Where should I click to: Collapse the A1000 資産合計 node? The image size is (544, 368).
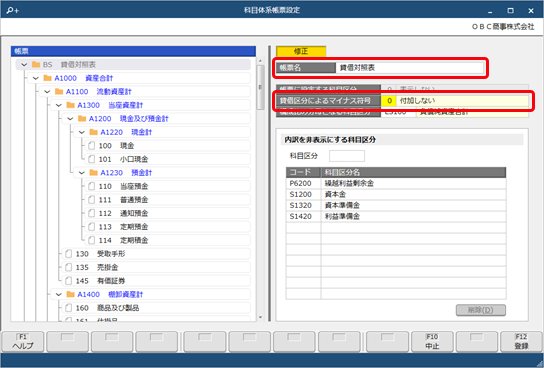pyautogui.click(x=35, y=78)
